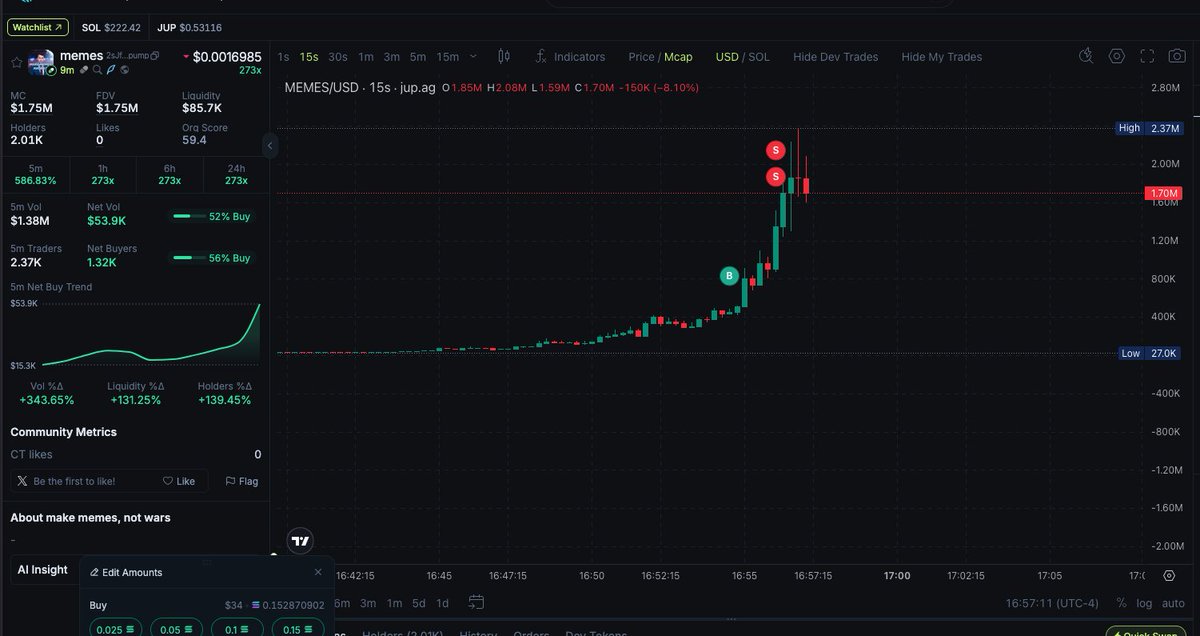Click the TradingView logo on chart
The height and width of the screenshot is (636, 1200).
pos(299,541)
